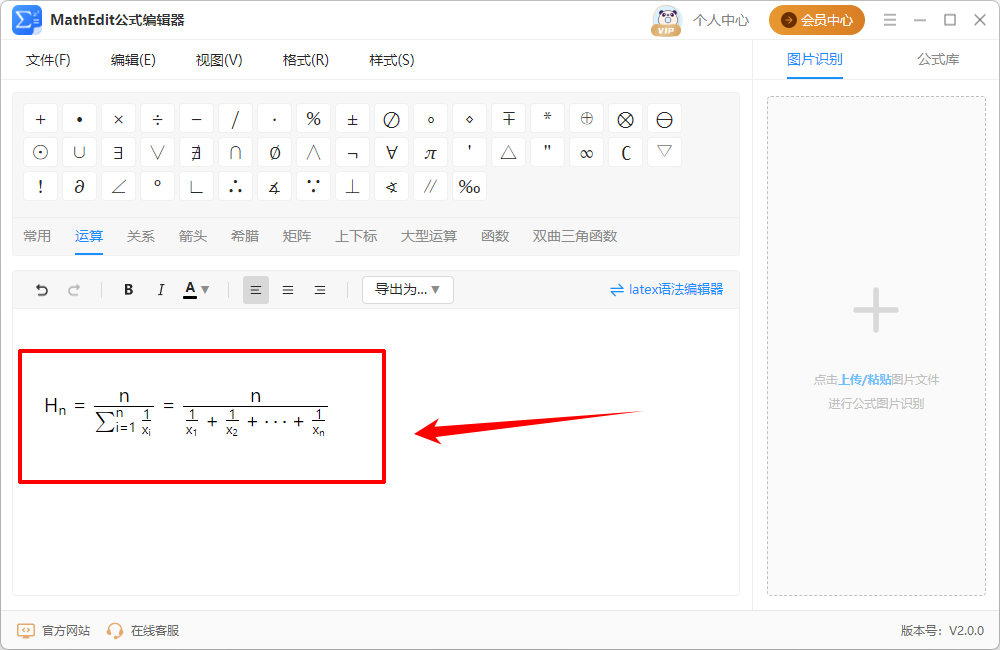
Task: Insert the minus-plus symbol
Action: coord(508,119)
